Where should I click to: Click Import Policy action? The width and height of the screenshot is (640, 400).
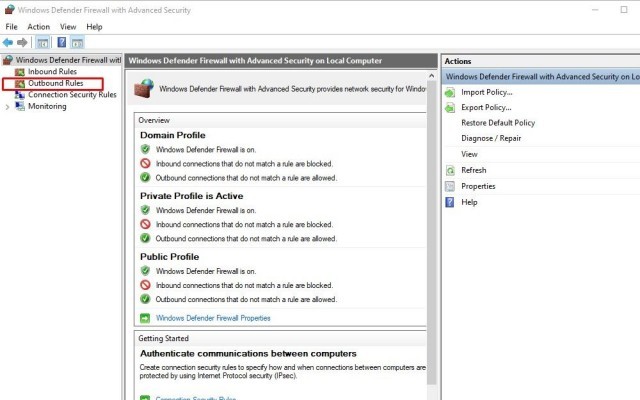tap(487, 92)
